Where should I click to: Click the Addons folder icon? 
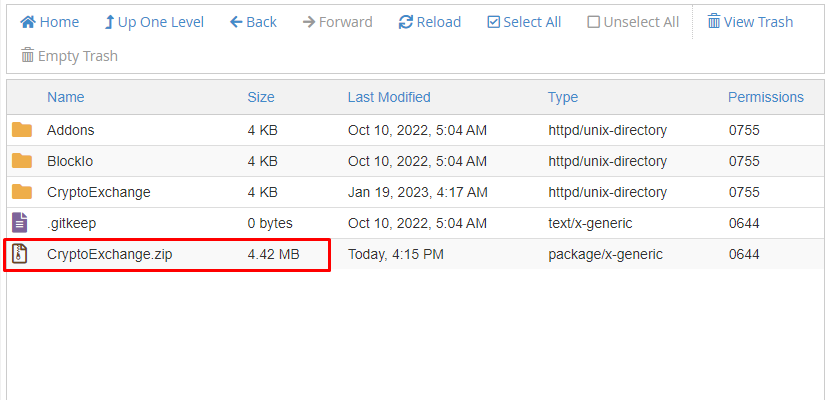point(22,130)
